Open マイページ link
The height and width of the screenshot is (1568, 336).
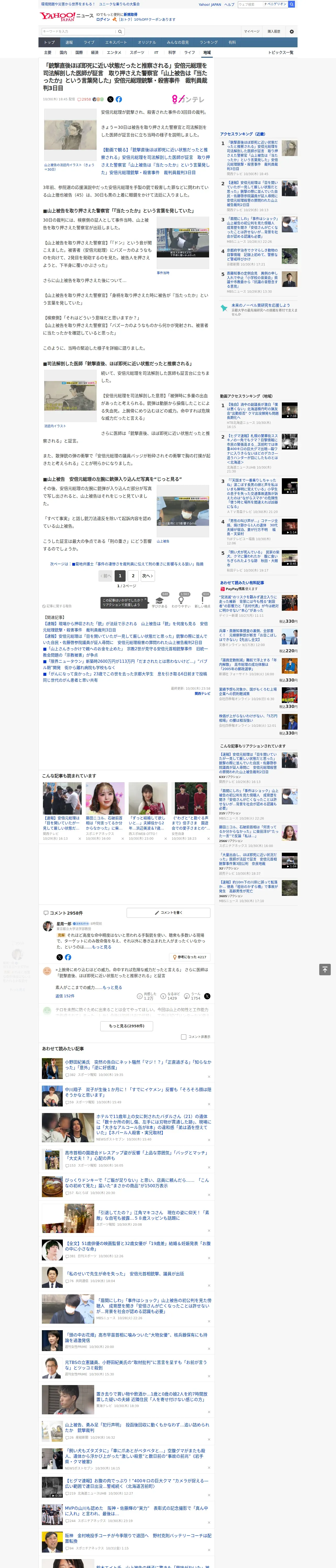(x=251, y=32)
